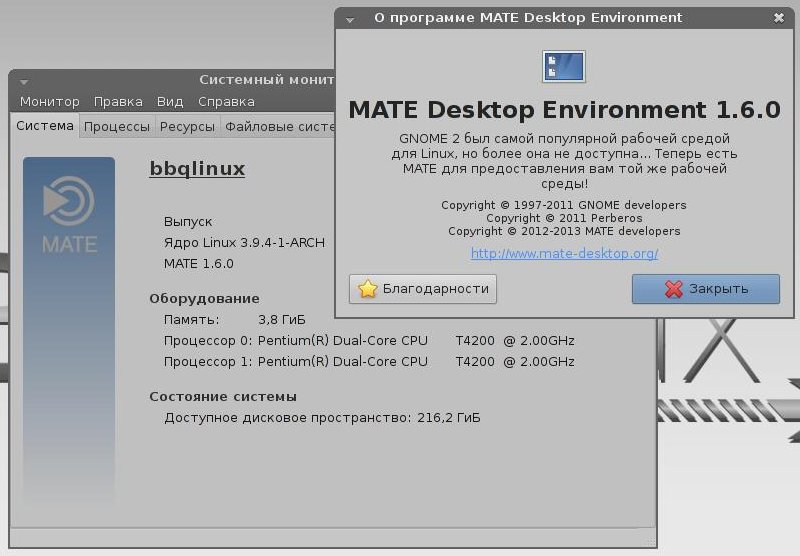The height and width of the screenshot is (556, 800).
Task: Click the MATE 1.6.0 version line
Action: coord(198,264)
